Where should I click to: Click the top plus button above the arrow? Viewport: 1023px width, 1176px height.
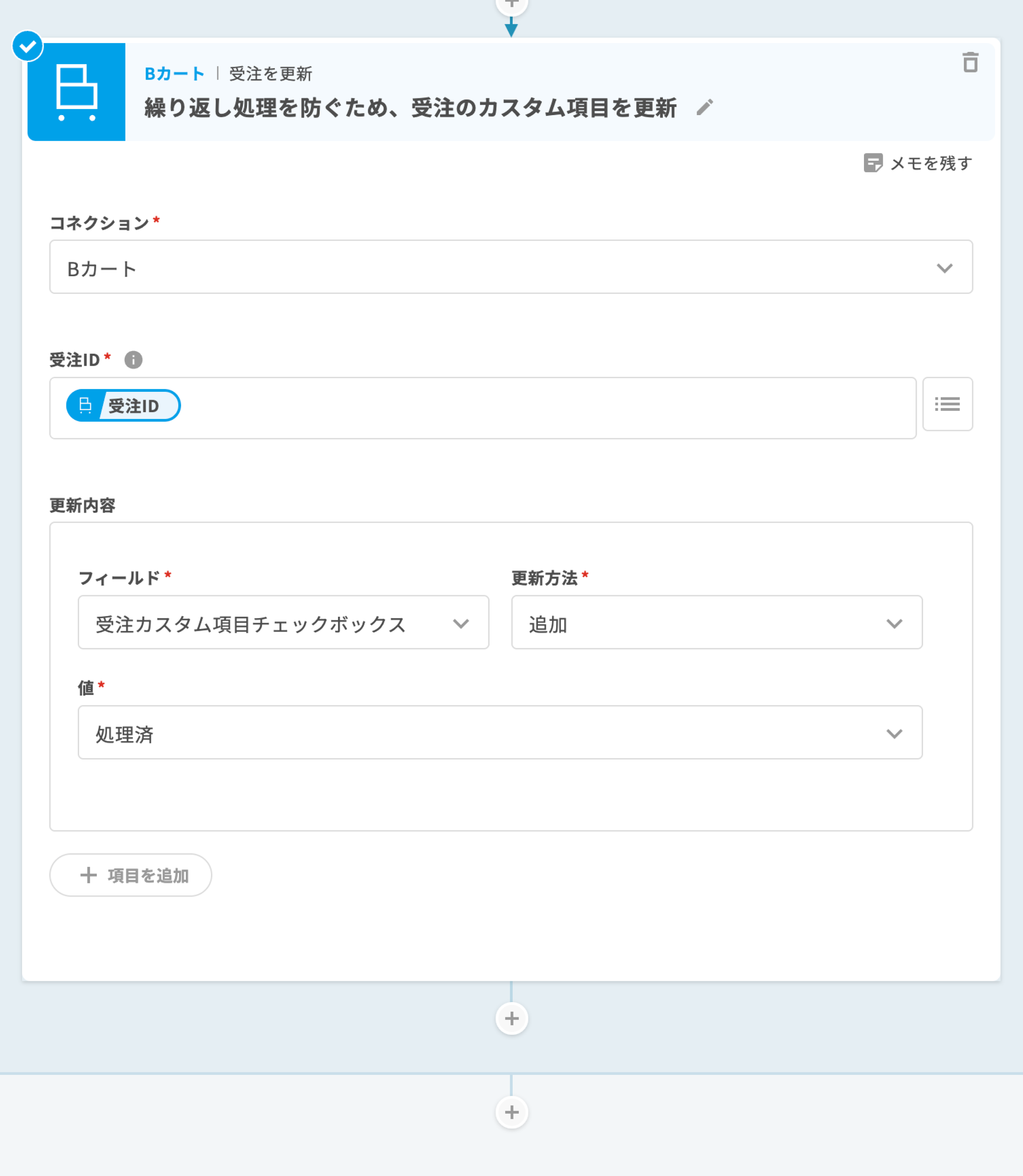(x=511, y=4)
